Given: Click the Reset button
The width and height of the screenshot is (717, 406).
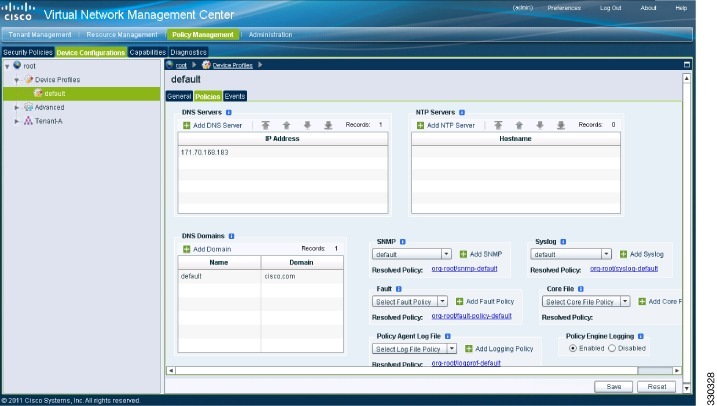Looking at the screenshot, I should 657,387.
